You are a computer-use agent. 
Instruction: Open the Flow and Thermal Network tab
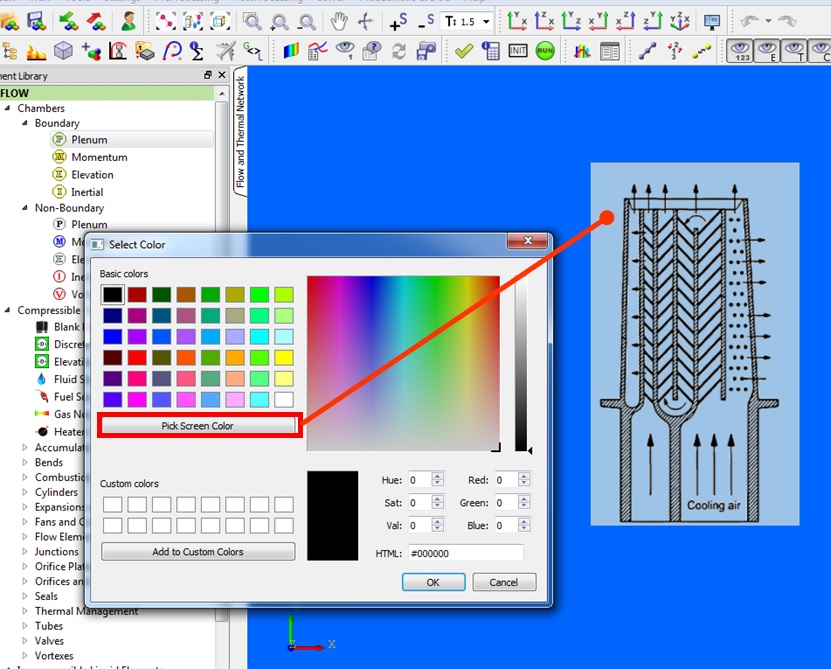(x=240, y=132)
